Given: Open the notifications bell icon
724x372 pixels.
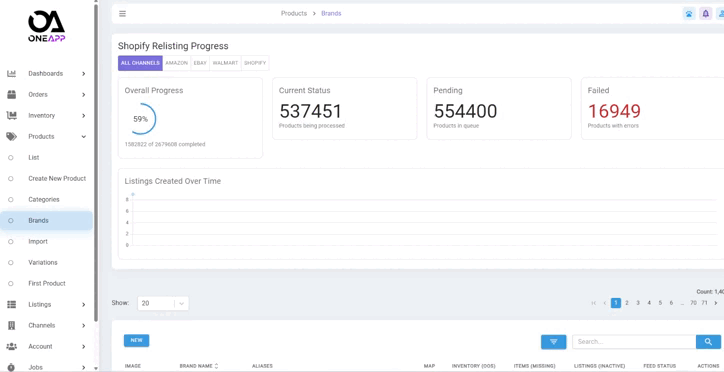Looking at the screenshot, I should coord(706,14).
